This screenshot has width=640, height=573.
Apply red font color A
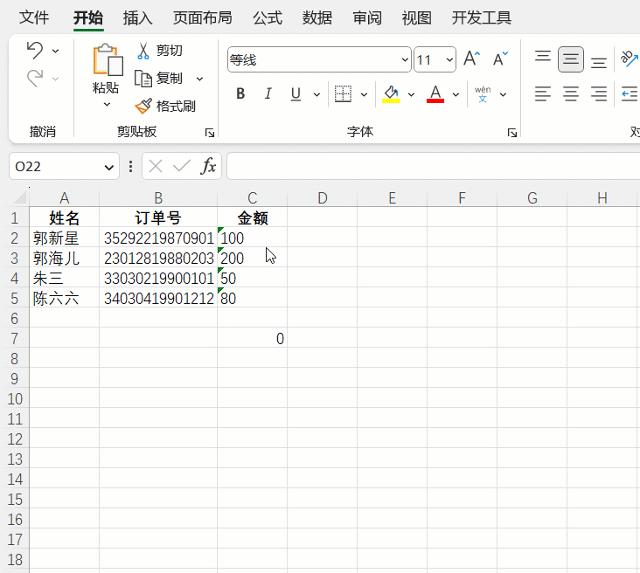tap(436, 94)
